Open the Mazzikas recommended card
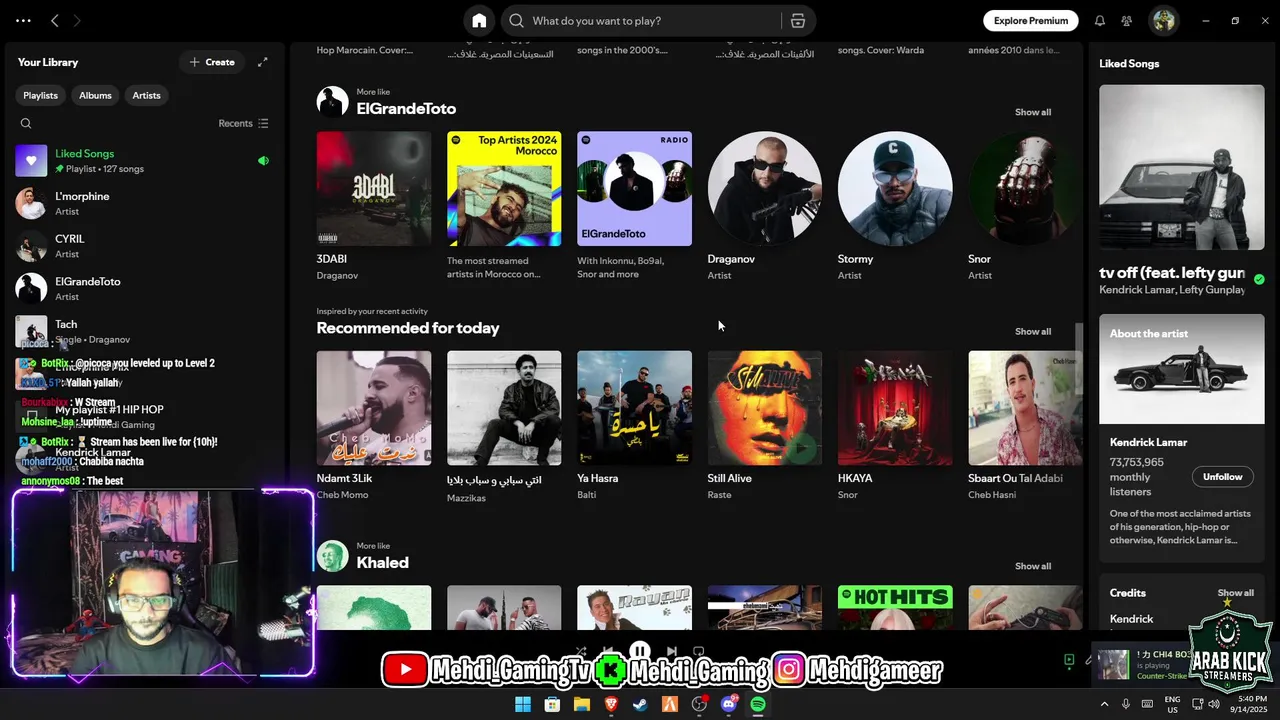This screenshot has height=720, width=1280. tap(504, 427)
